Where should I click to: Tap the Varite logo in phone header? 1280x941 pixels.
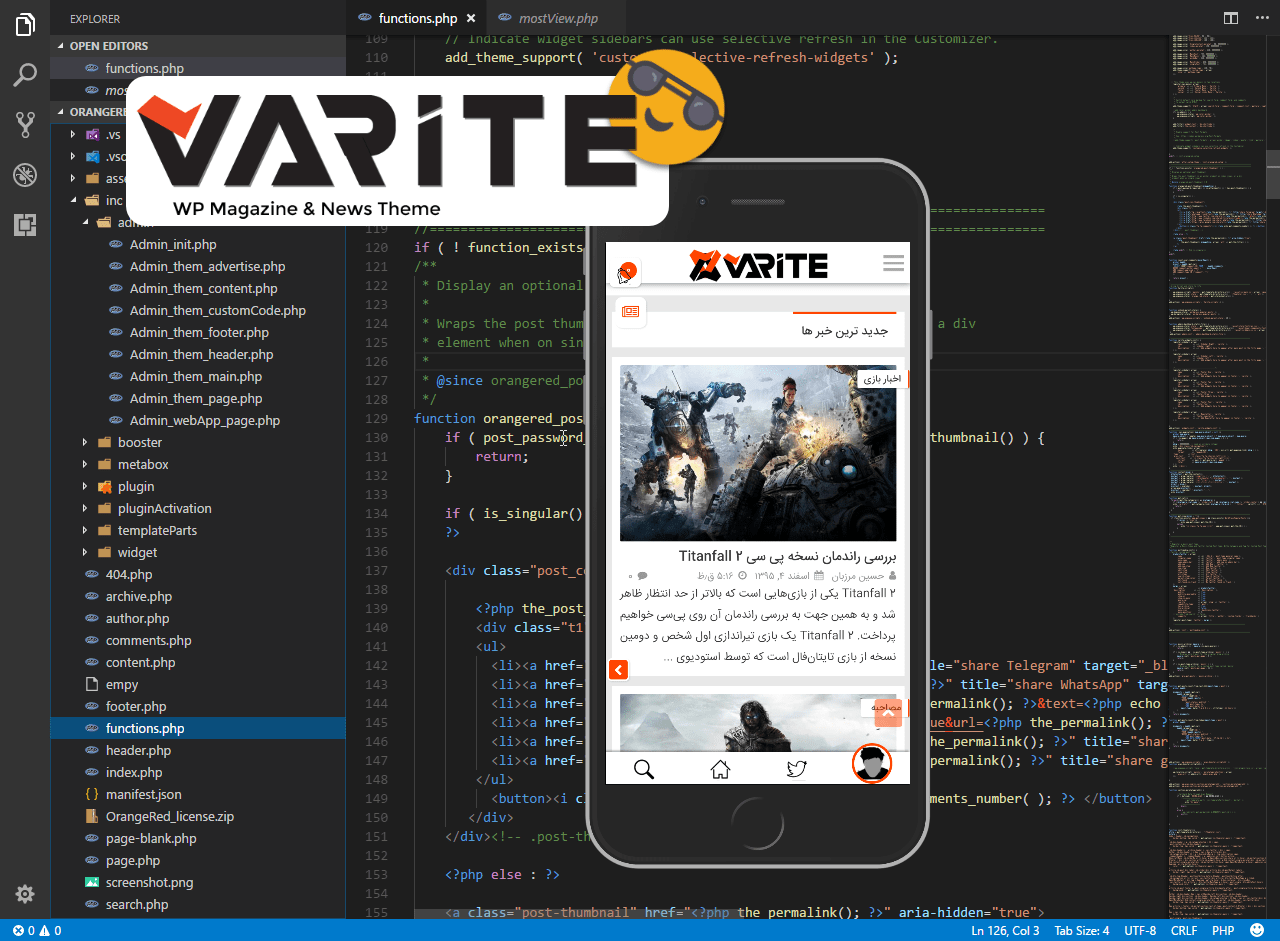[x=758, y=265]
